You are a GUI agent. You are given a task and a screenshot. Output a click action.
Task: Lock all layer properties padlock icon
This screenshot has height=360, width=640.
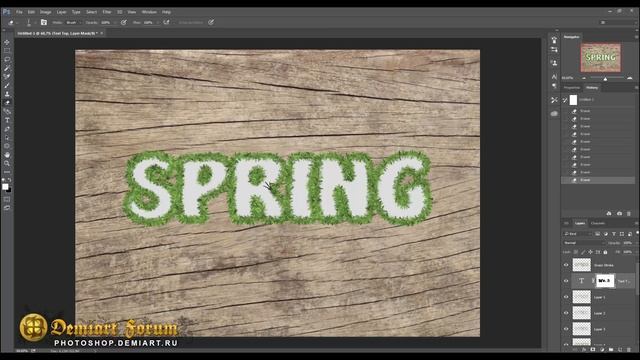pyautogui.click(x=605, y=252)
